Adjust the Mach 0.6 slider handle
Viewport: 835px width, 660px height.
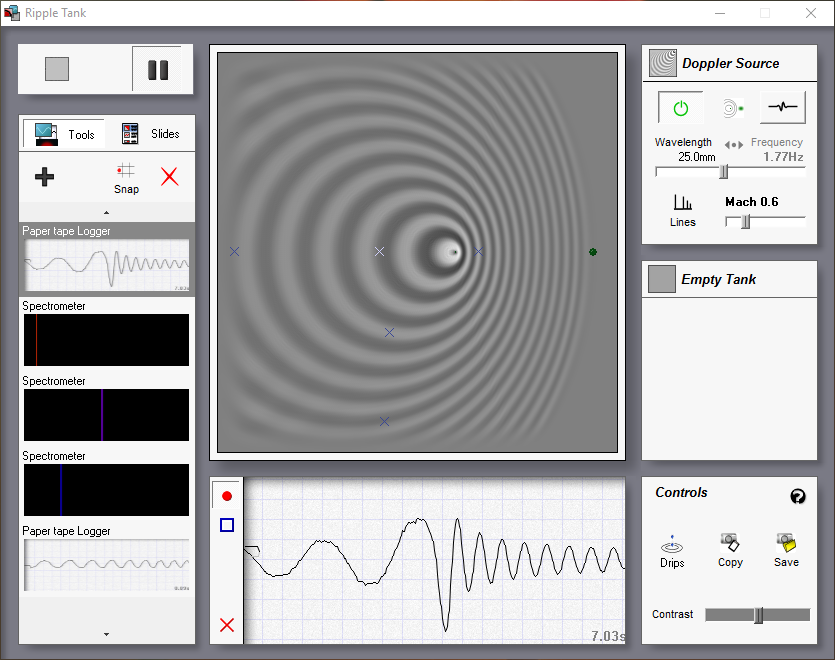(746, 222)
